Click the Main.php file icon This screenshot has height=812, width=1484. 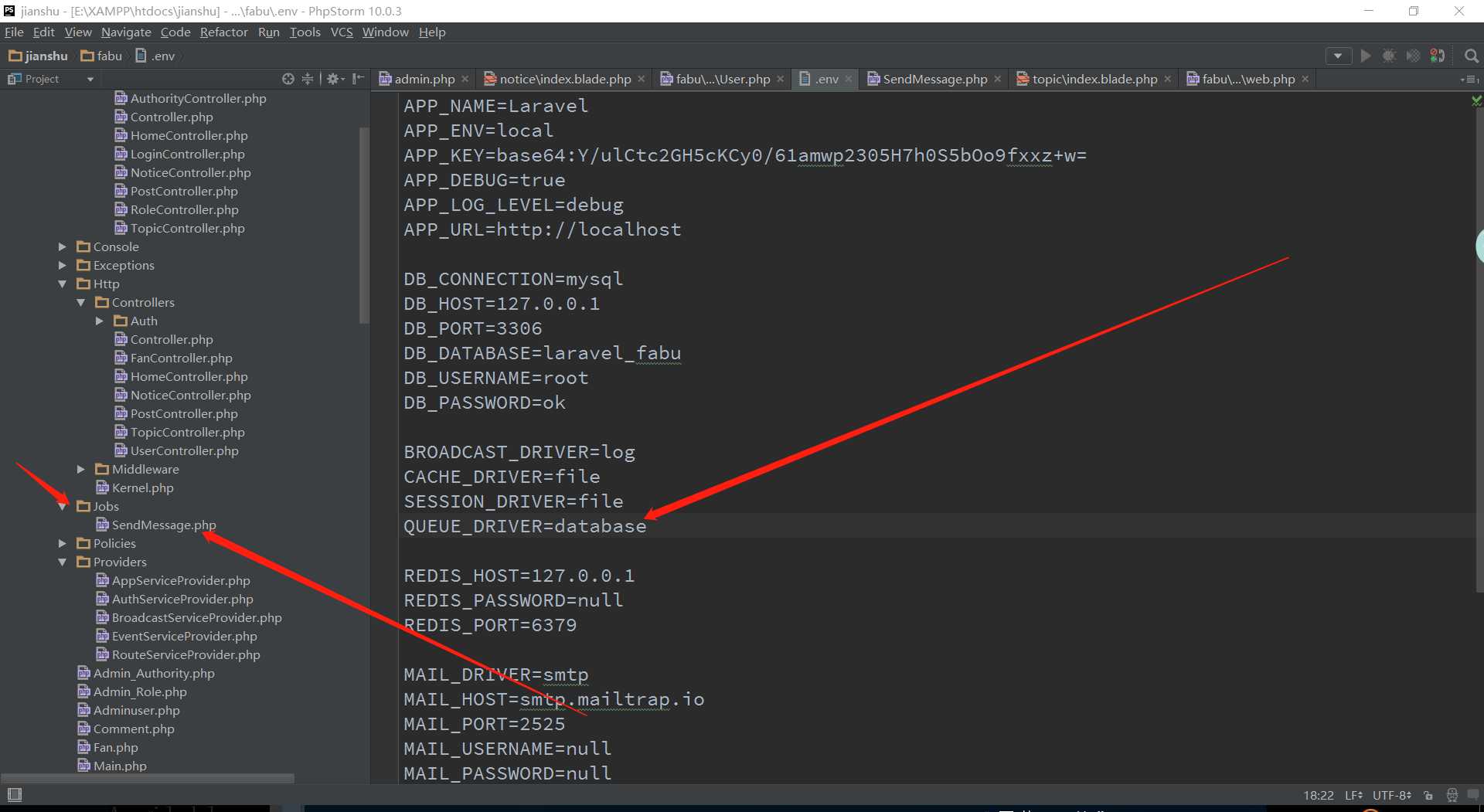84,765
